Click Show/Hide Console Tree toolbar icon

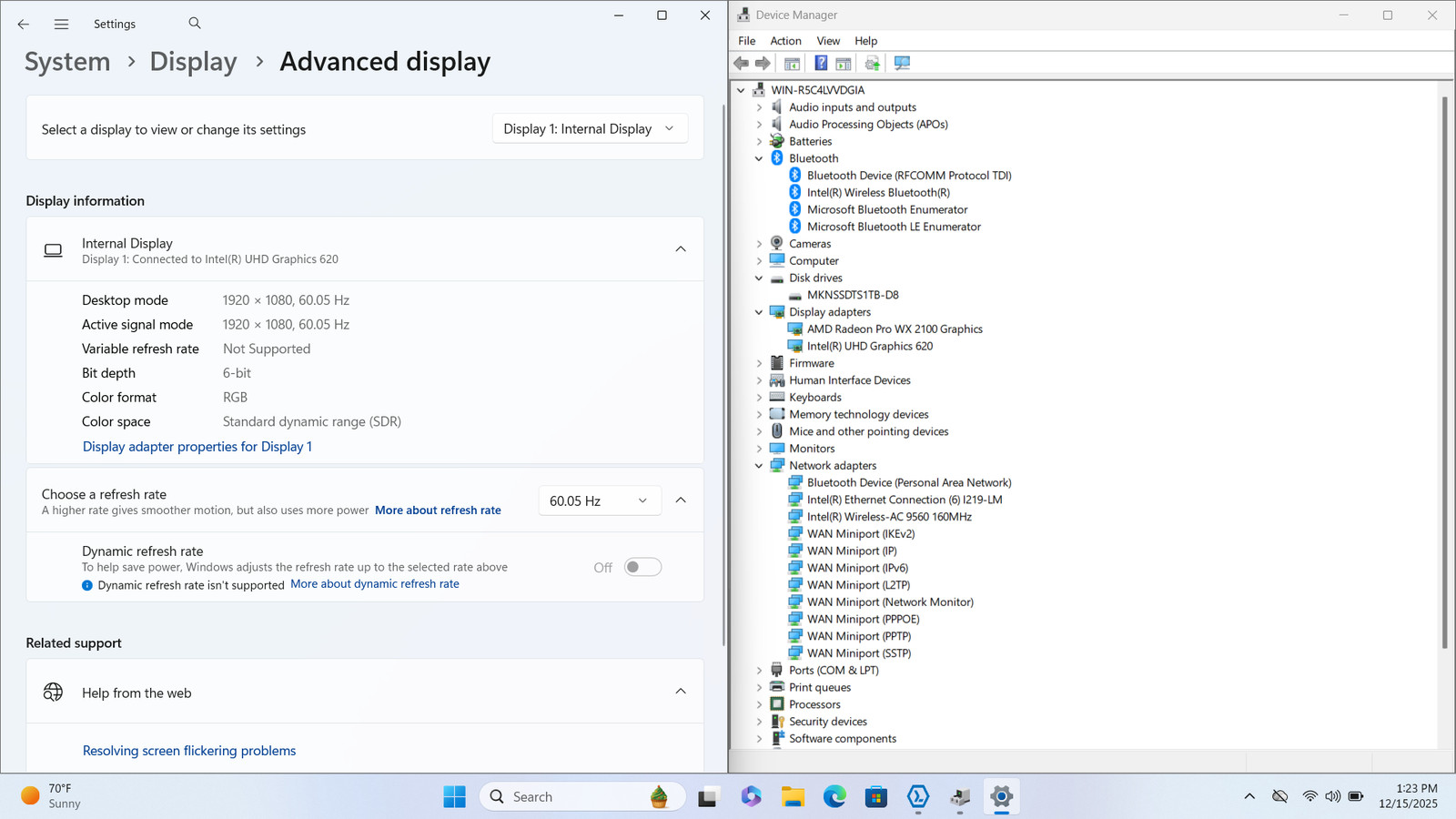click(792, 63)
